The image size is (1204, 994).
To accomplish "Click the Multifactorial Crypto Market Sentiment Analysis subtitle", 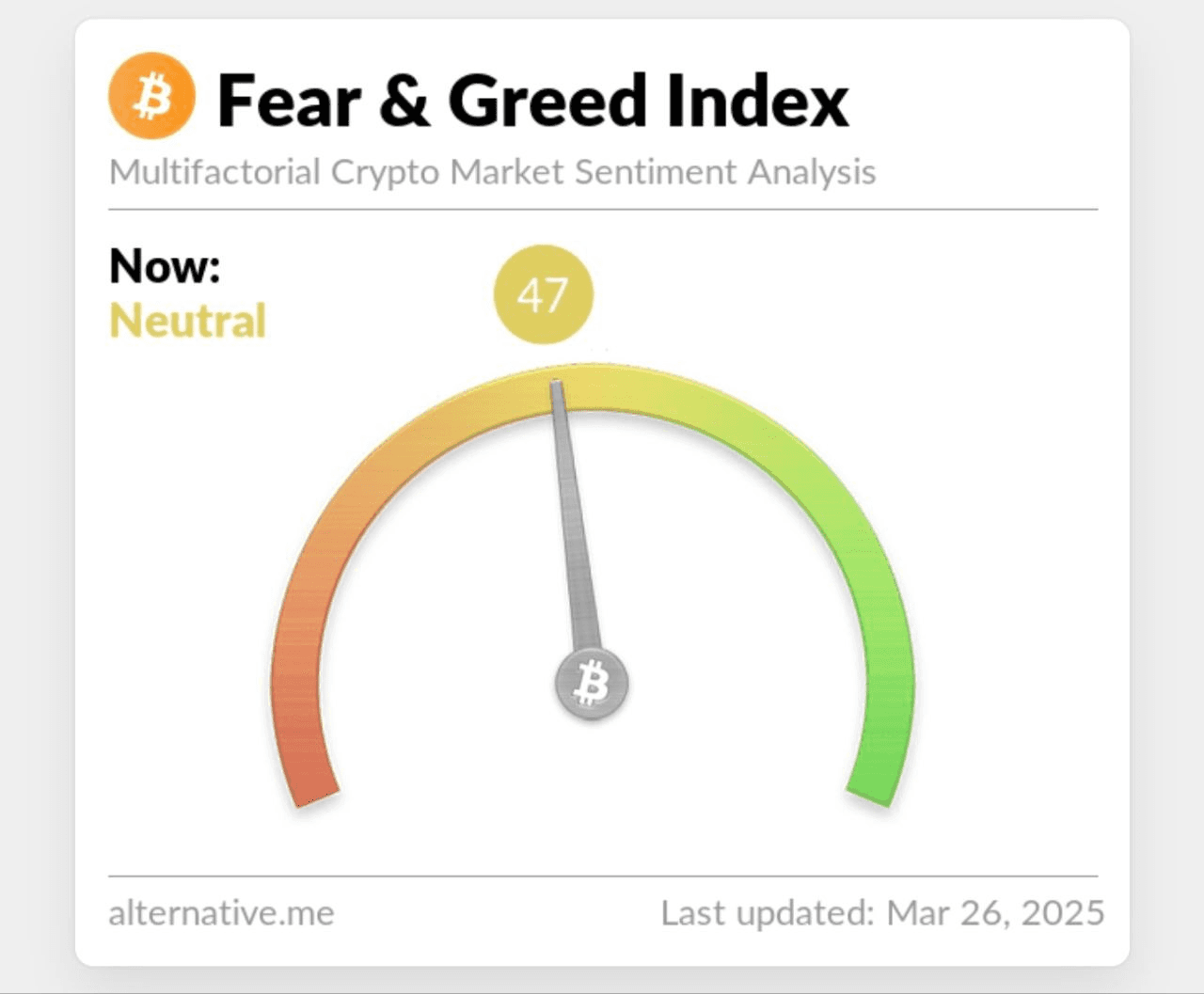I will 493,173.
